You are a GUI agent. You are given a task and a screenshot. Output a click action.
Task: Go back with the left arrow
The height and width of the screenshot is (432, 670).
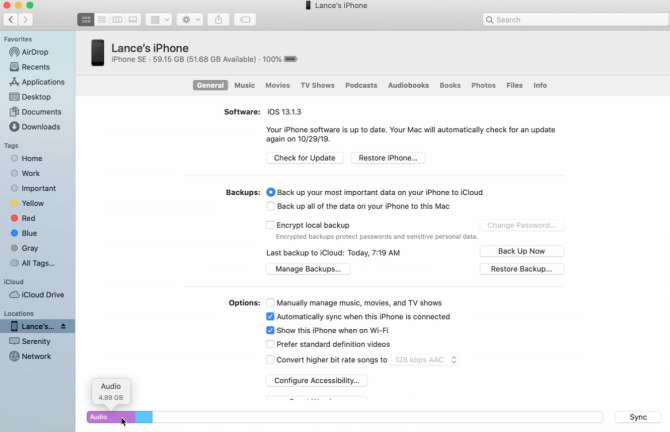11,20
